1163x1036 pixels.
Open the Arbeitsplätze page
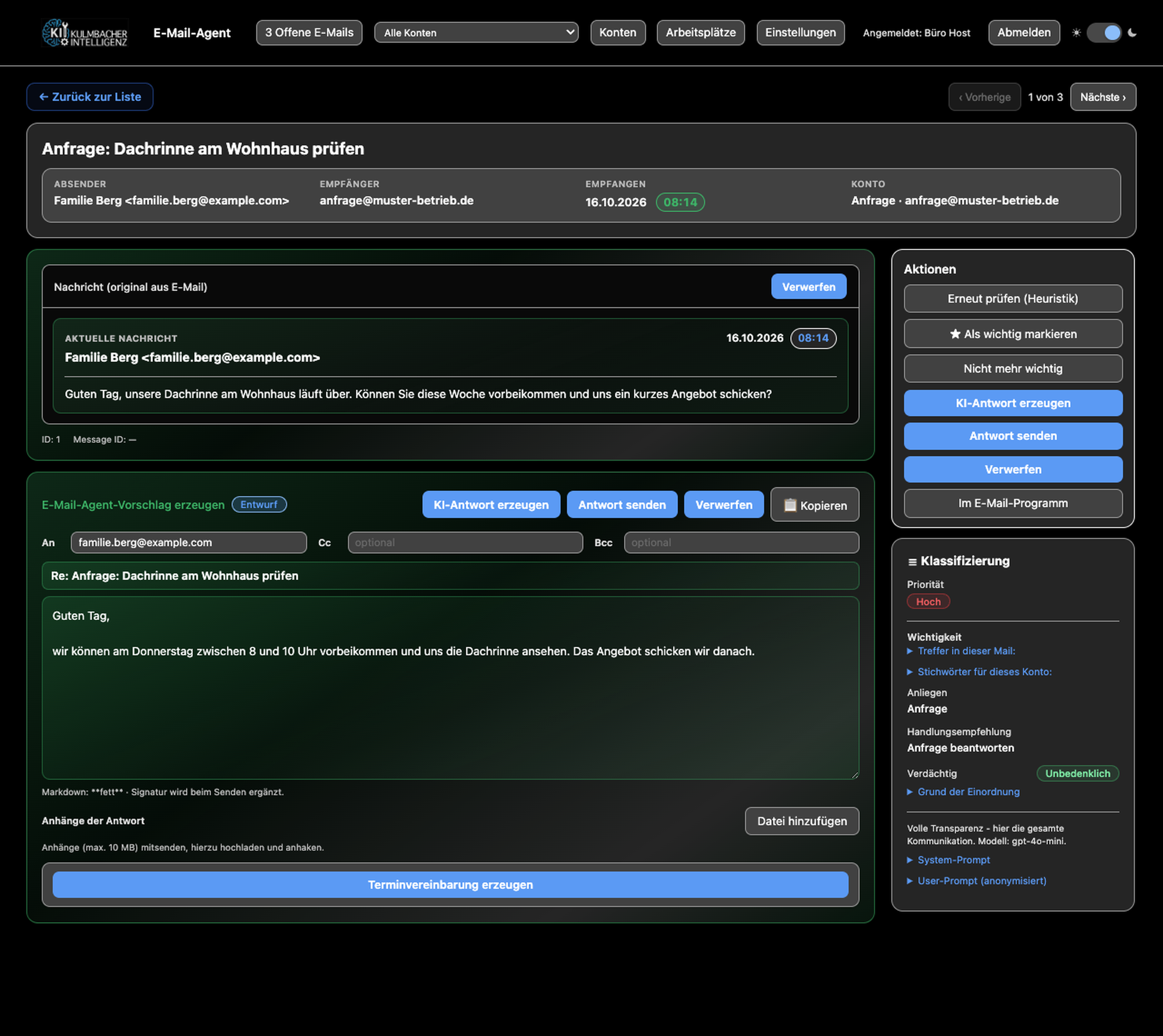(701, 33)
